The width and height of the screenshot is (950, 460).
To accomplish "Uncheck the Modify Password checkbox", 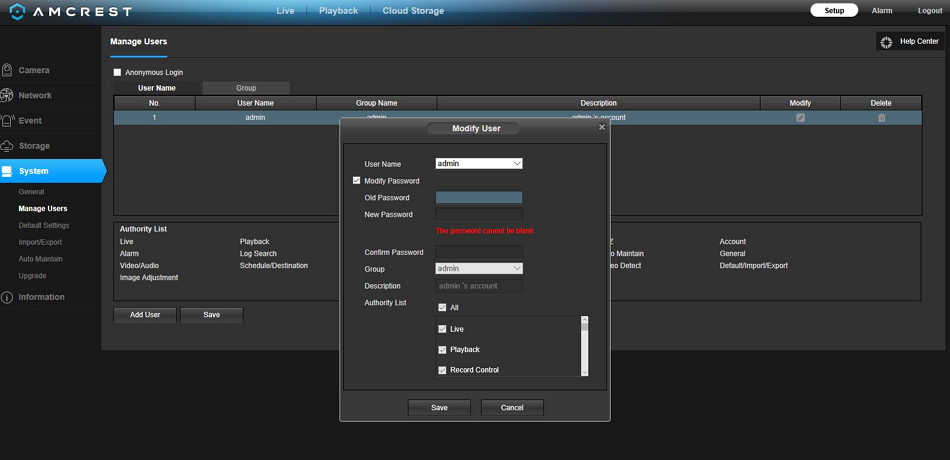I will click(x=357, y=181).
